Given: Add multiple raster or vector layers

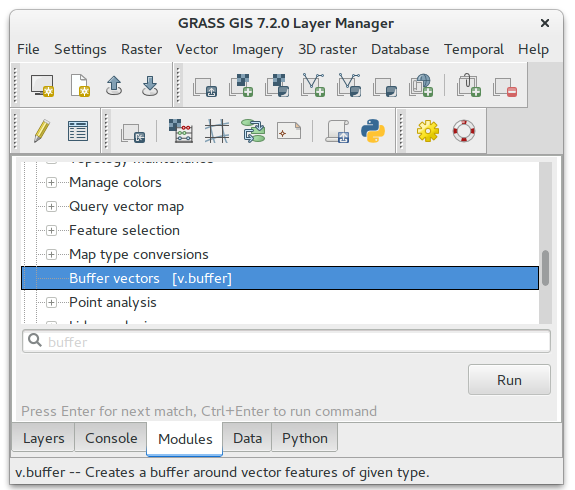Looking at the screenshot, I should pyautogui.click(x=205, y=87).
